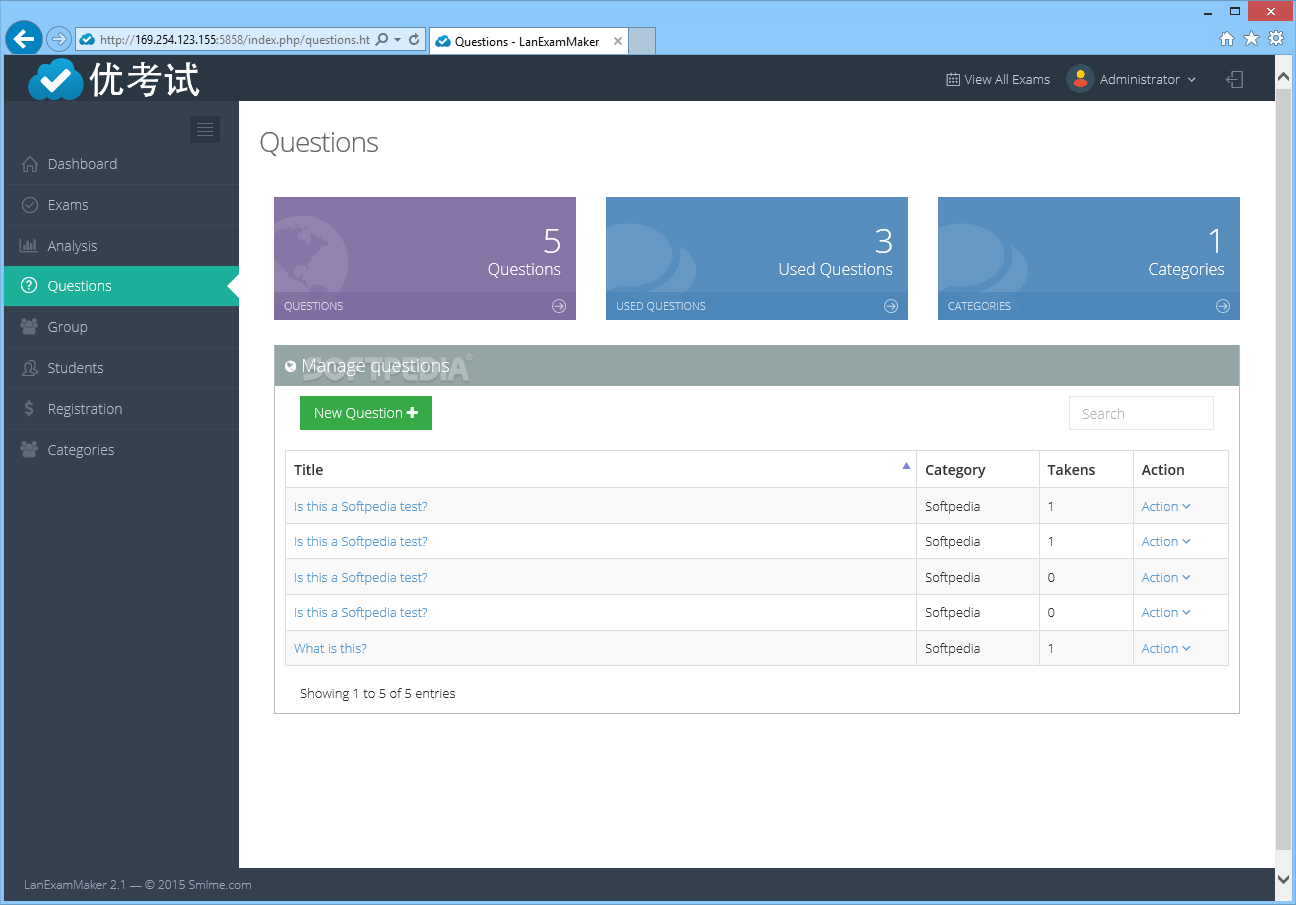Open Exams in sidebar

point(121,205)
